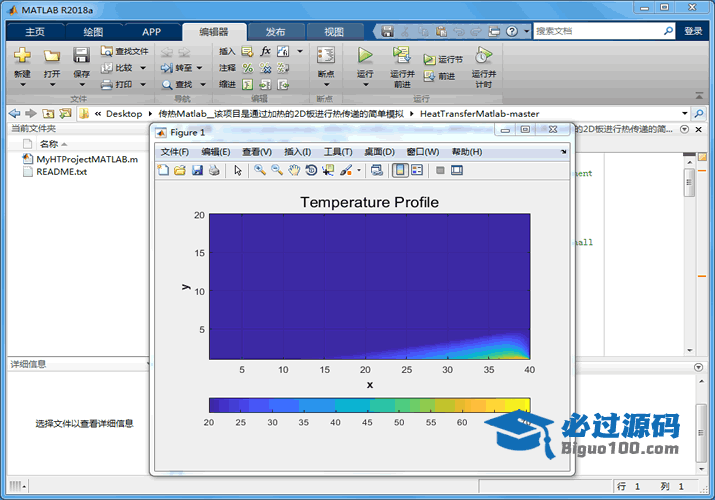Click the Compare (比较) button

tap(117, 67)
